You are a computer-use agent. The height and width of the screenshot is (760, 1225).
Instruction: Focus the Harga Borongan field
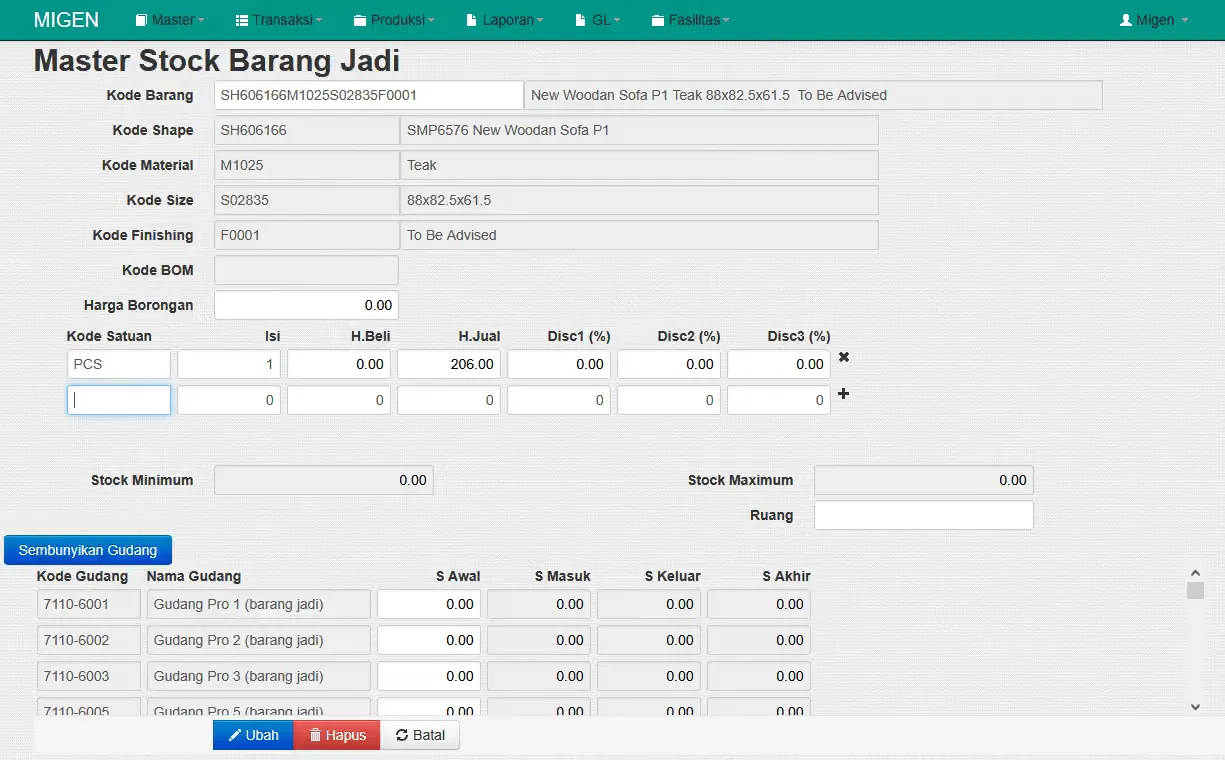(x=306, y=305)
